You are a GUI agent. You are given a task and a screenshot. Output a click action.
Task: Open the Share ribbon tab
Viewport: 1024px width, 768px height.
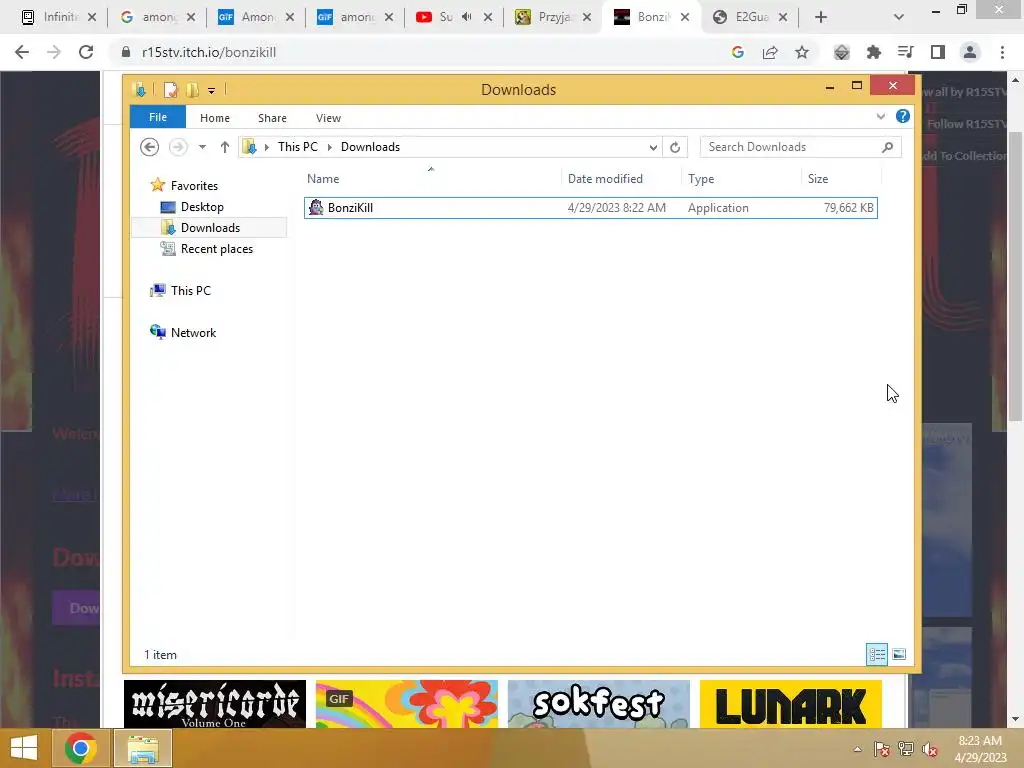point(272,118)
